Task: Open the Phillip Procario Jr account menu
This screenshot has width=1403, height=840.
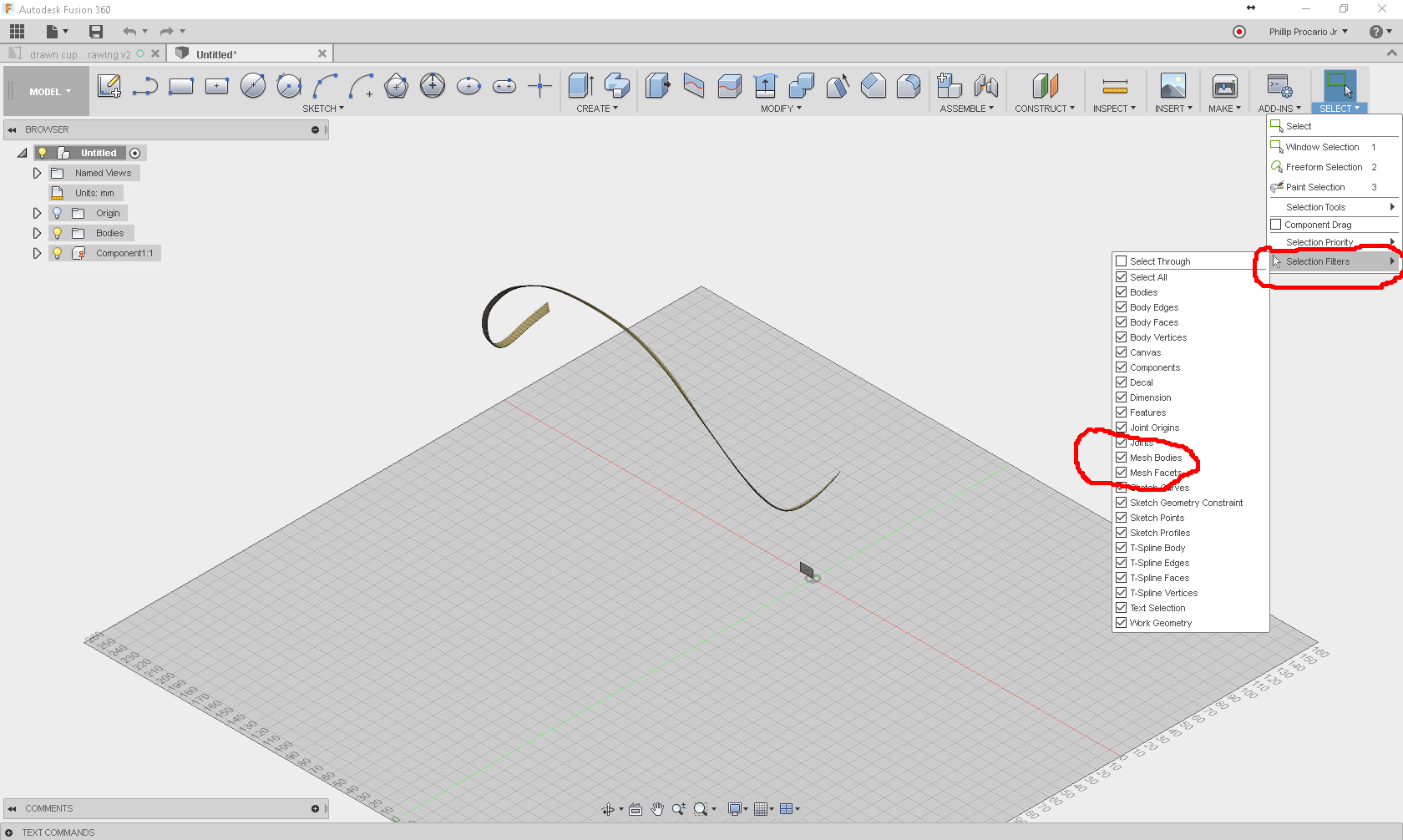Action: click(1309, 32)
